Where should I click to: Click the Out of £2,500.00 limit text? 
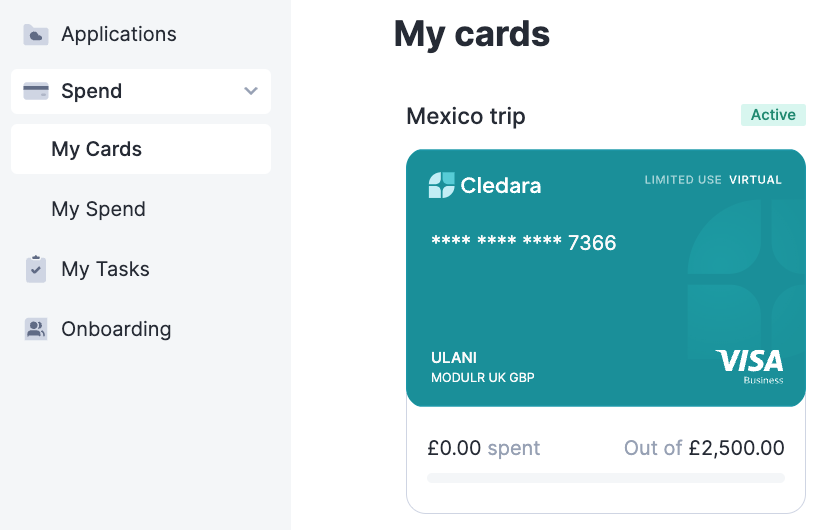(704, 448)
